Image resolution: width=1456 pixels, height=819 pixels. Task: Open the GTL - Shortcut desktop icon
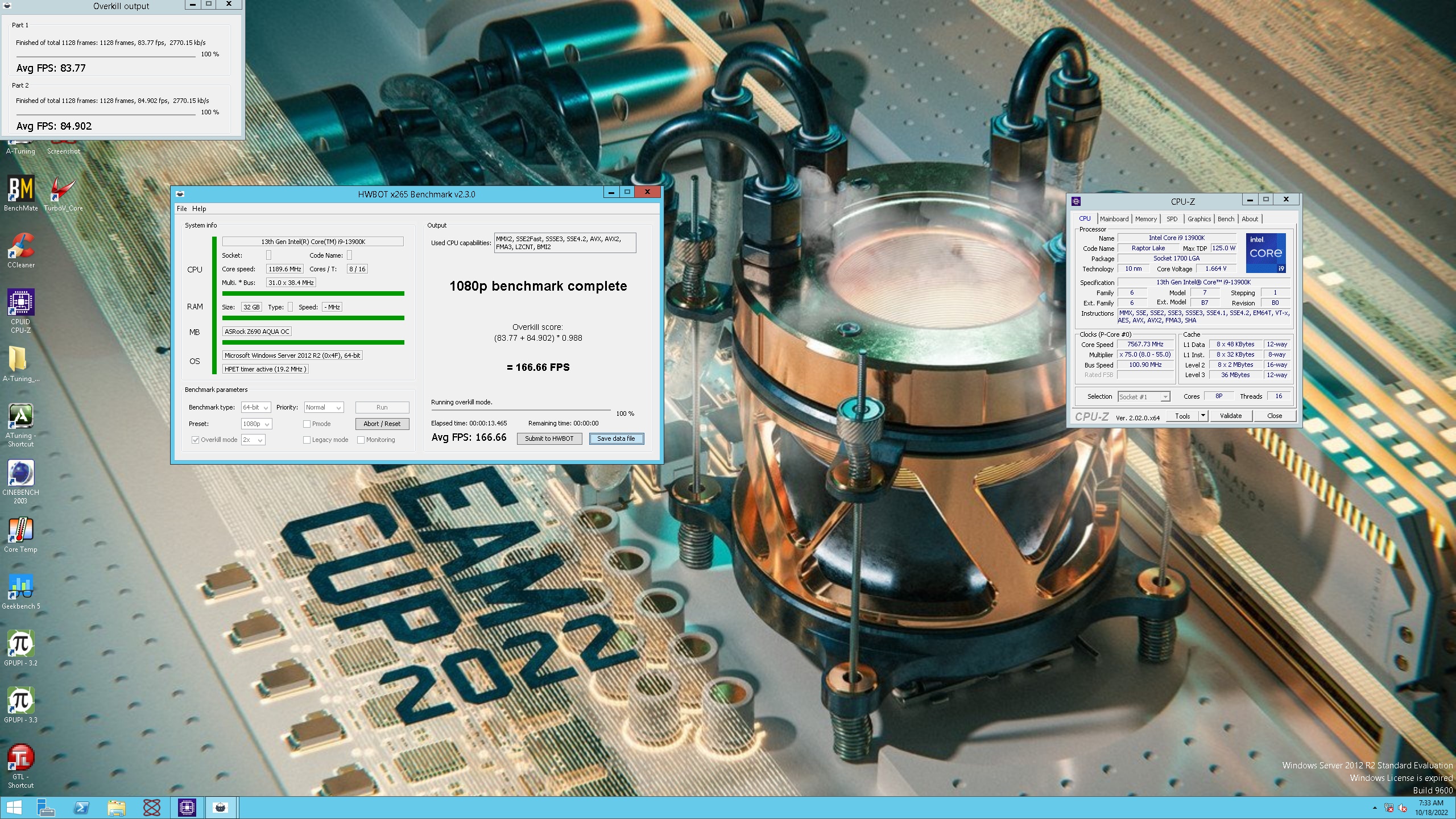pyautogui.click(x=20, y=766)
